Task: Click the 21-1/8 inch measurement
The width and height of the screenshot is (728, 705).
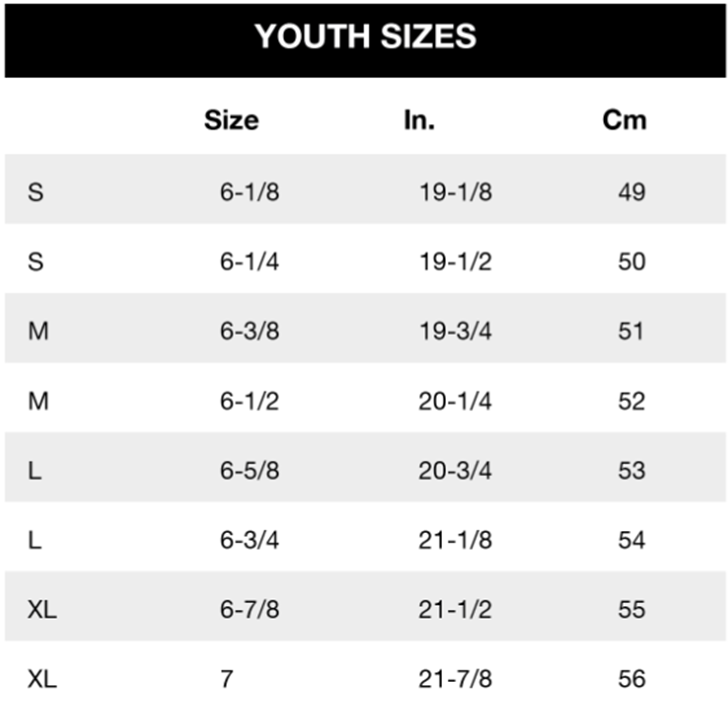Action: [455, 540]
